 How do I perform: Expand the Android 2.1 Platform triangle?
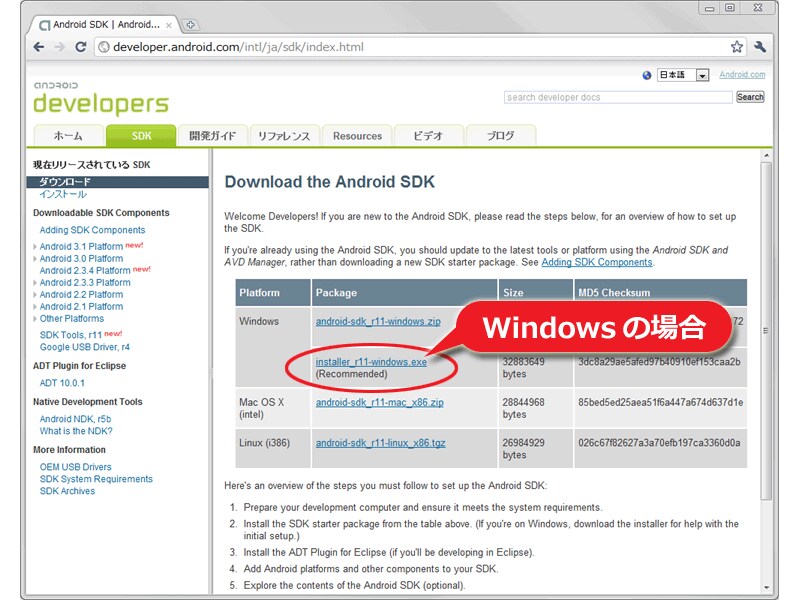[35, 307]
